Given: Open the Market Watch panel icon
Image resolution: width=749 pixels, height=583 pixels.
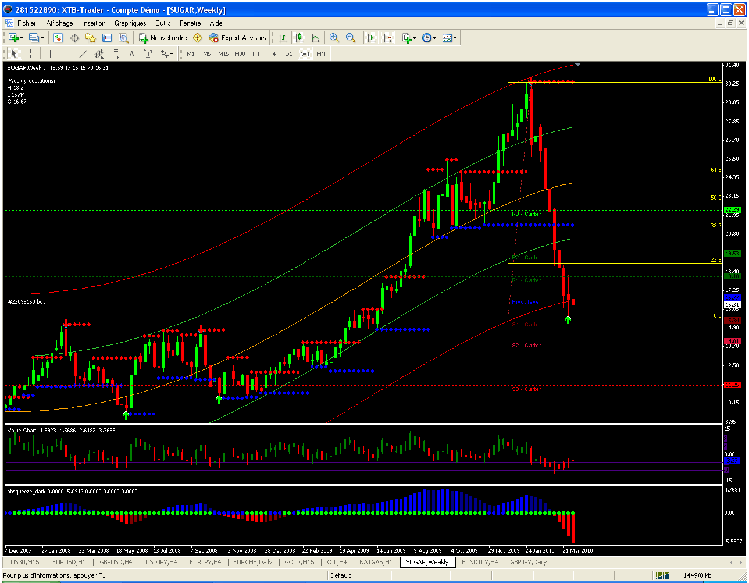Looking at the screenshot, I should [58, 37].
